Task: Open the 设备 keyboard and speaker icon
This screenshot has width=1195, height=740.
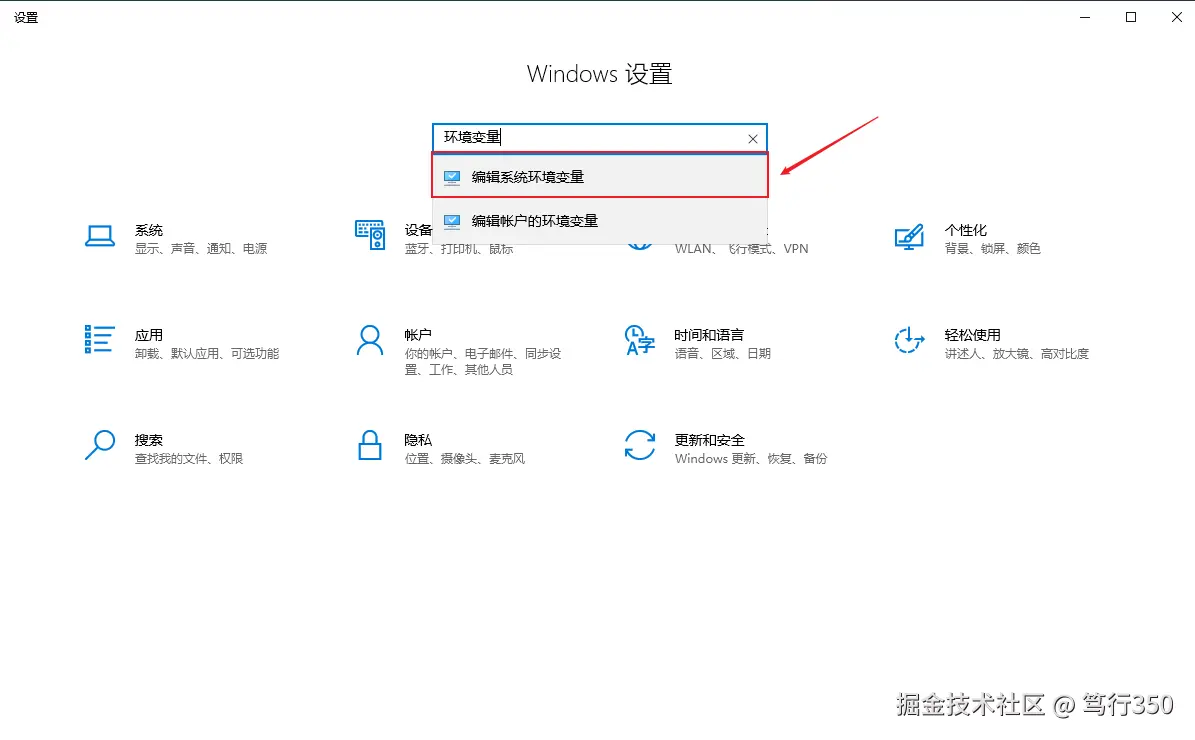Action: point(370,235)
